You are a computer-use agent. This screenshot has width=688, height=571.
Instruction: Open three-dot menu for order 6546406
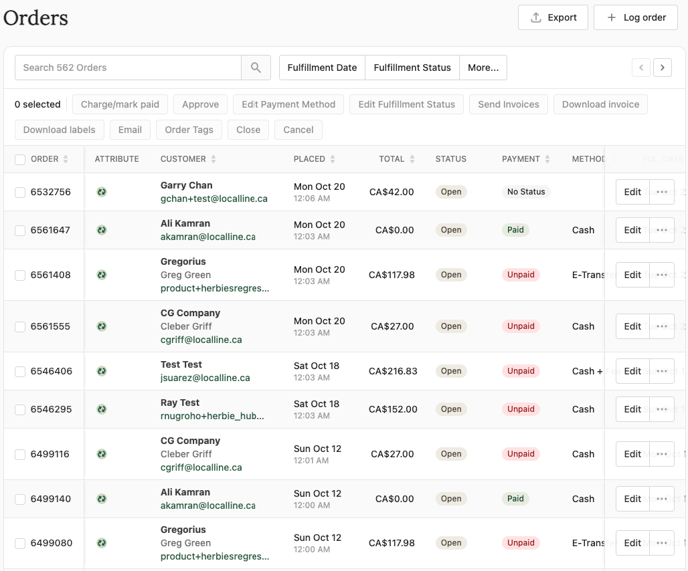[661, 371]
